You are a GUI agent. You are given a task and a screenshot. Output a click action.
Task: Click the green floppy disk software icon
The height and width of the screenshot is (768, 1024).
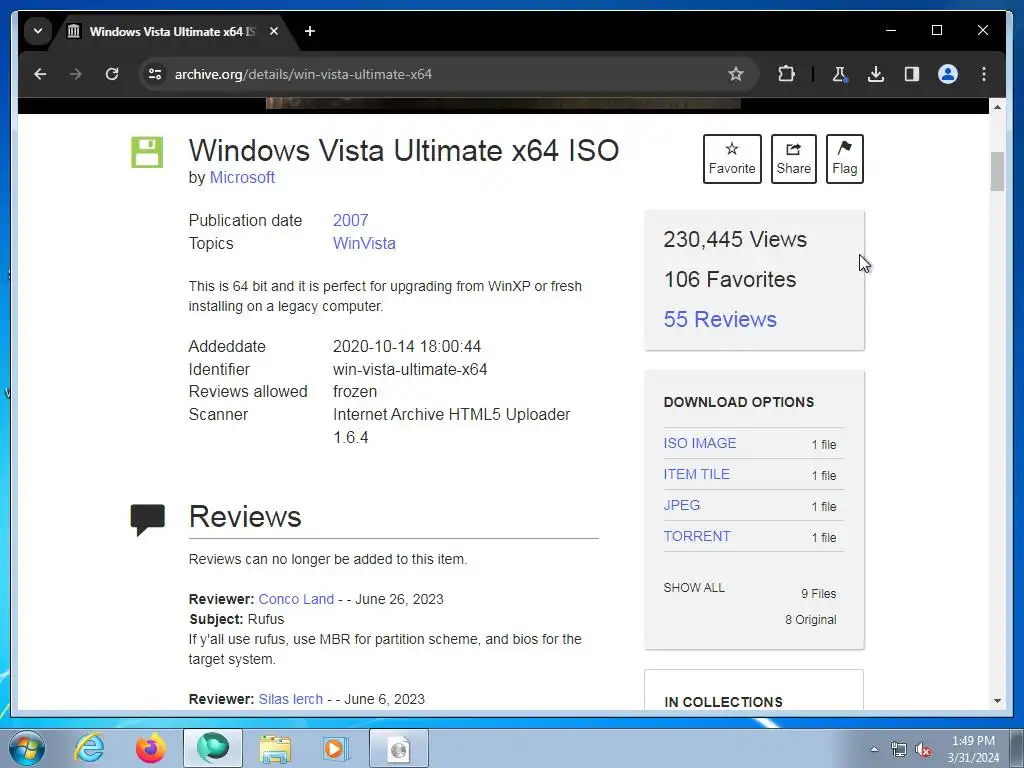(148, 152)
